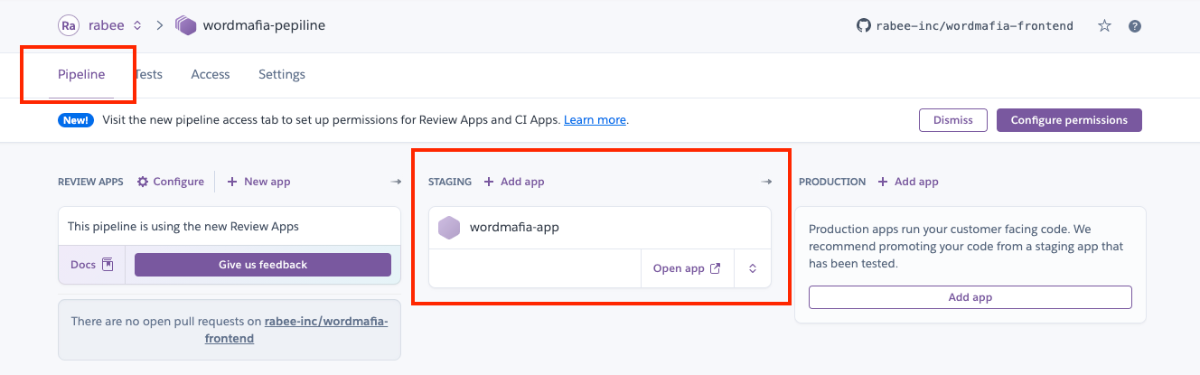Open Review Apps Configure gear
The image size is (1200, 375).
coord(171,181)
